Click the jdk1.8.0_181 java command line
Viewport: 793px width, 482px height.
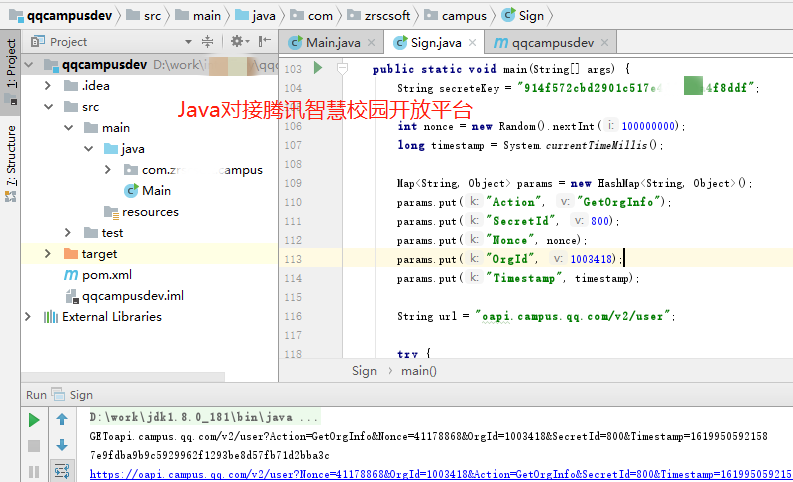[x=204, y=417]
